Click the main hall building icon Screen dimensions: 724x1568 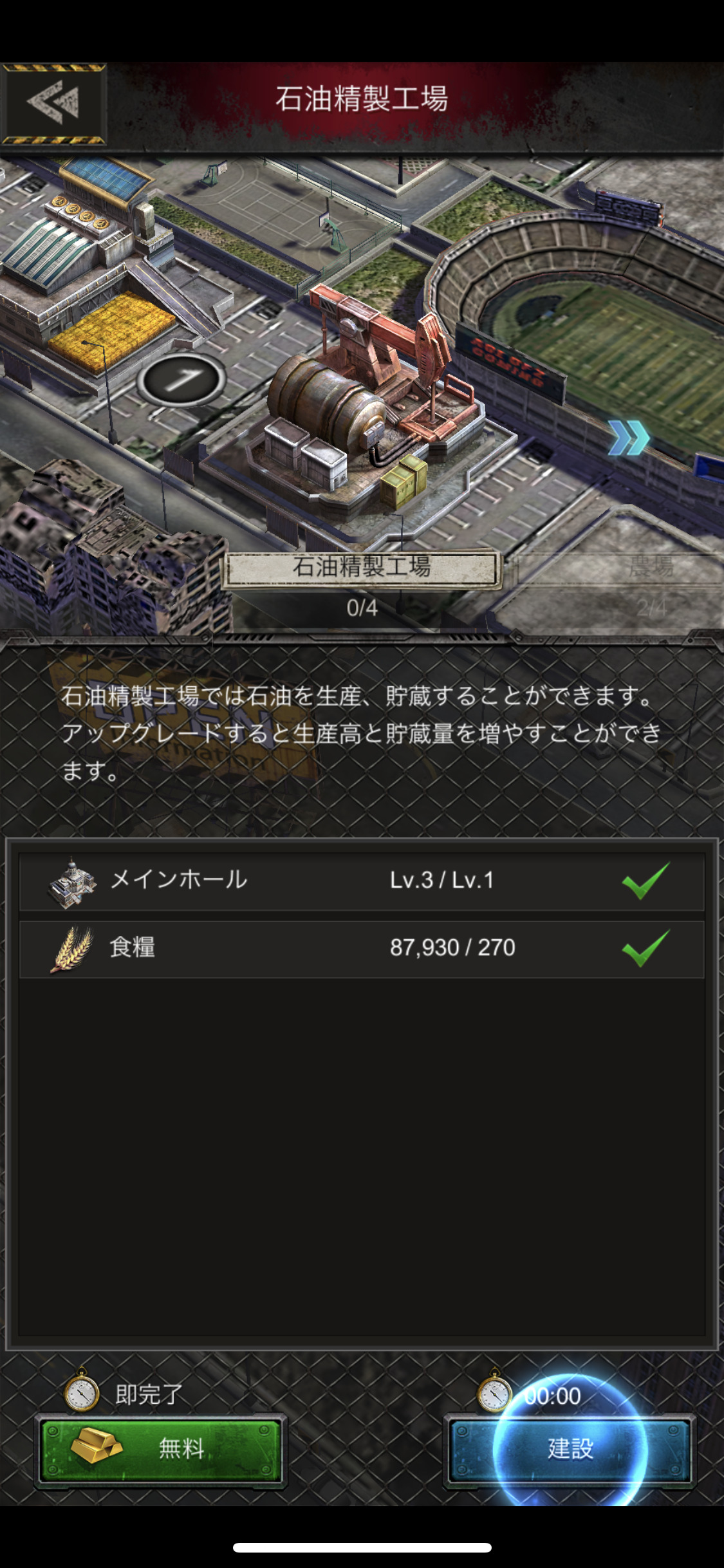click(73, 882)
